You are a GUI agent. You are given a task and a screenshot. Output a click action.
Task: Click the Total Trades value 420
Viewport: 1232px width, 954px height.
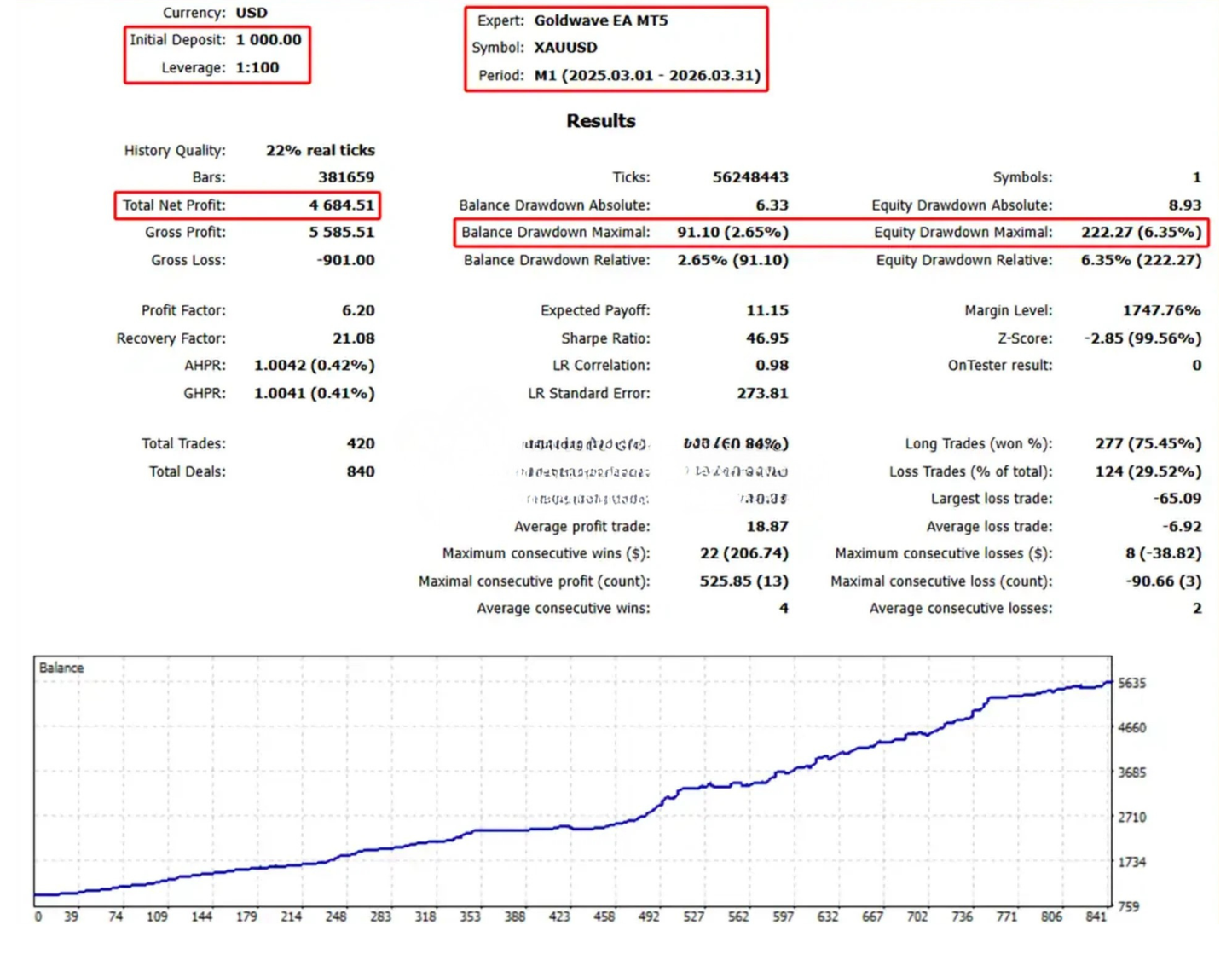[x=361, y=443]
